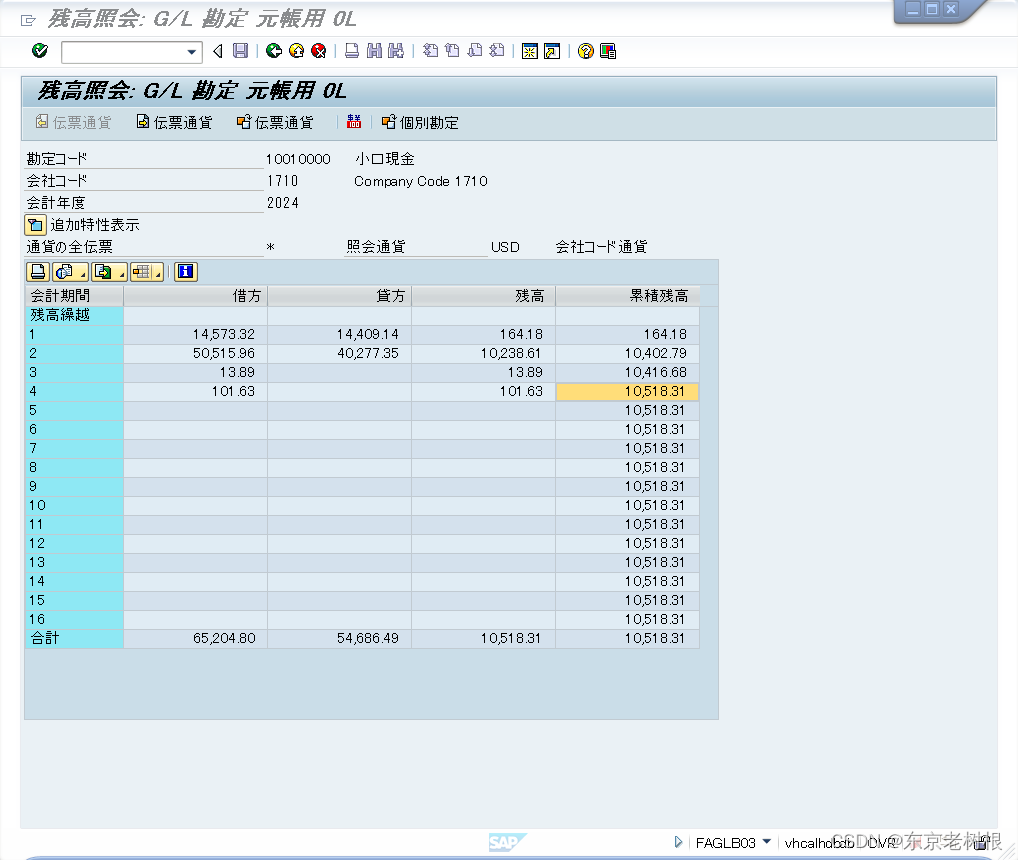
Task: Click highlighted cumulative balance in period 4
Action: pos(628,391)
